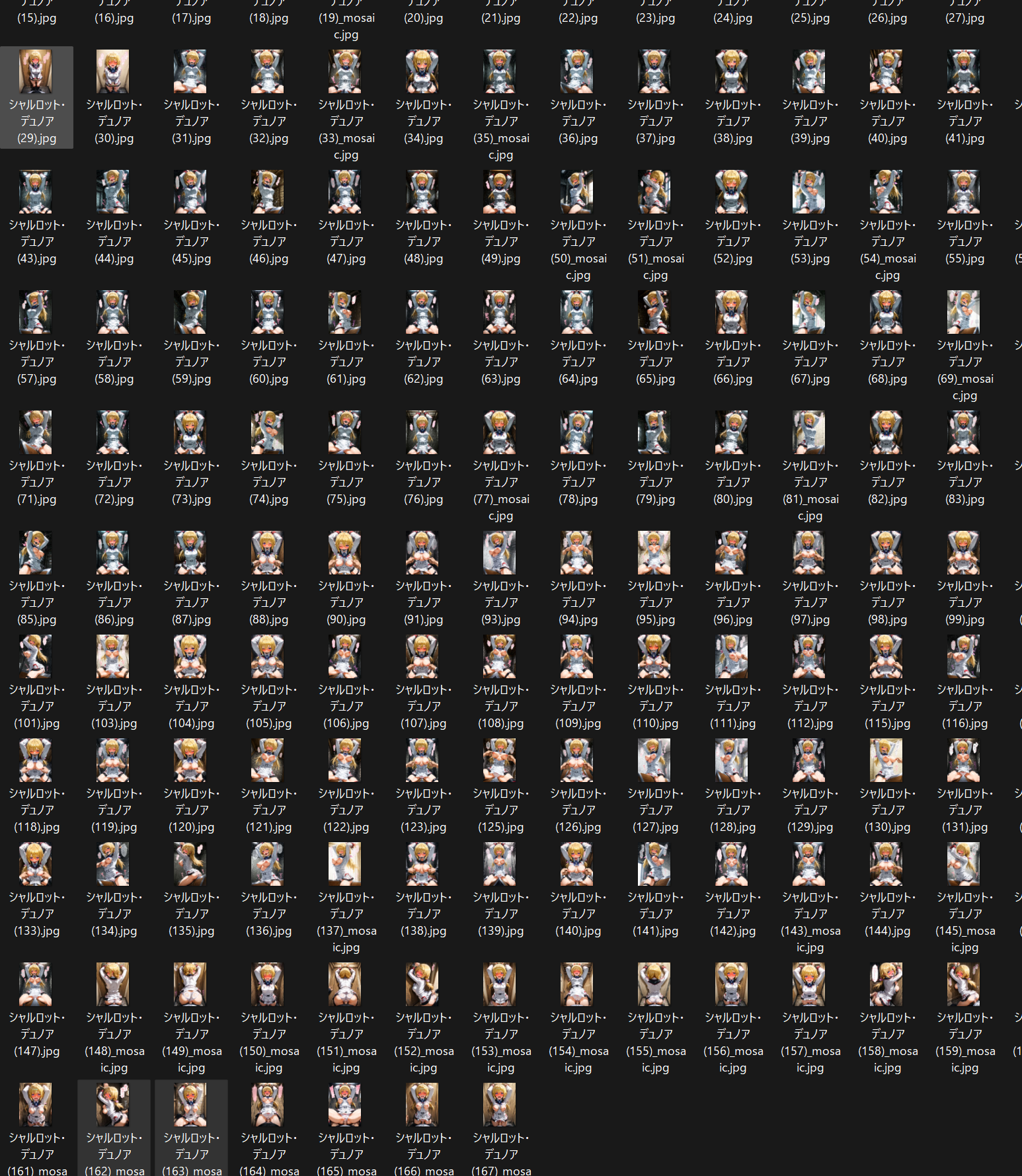Select thumbnail of シャルロット・デュノア (130).jpg
The width and height of the screenshot is (1022, 1176).
(x=886, y=760)
